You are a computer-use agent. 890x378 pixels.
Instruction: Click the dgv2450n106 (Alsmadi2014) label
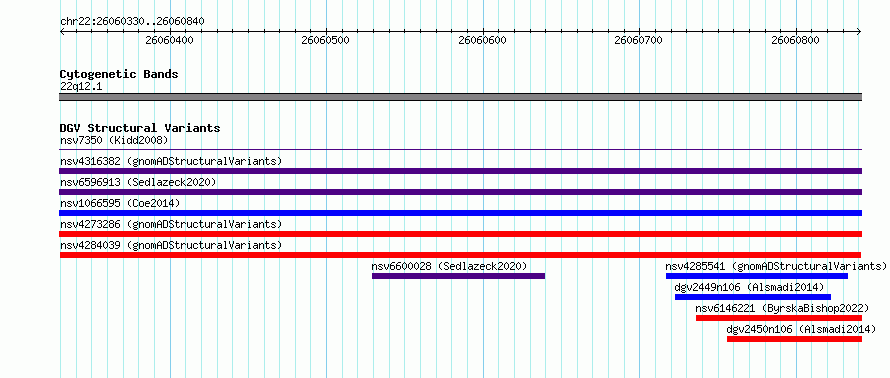(801, 329)
